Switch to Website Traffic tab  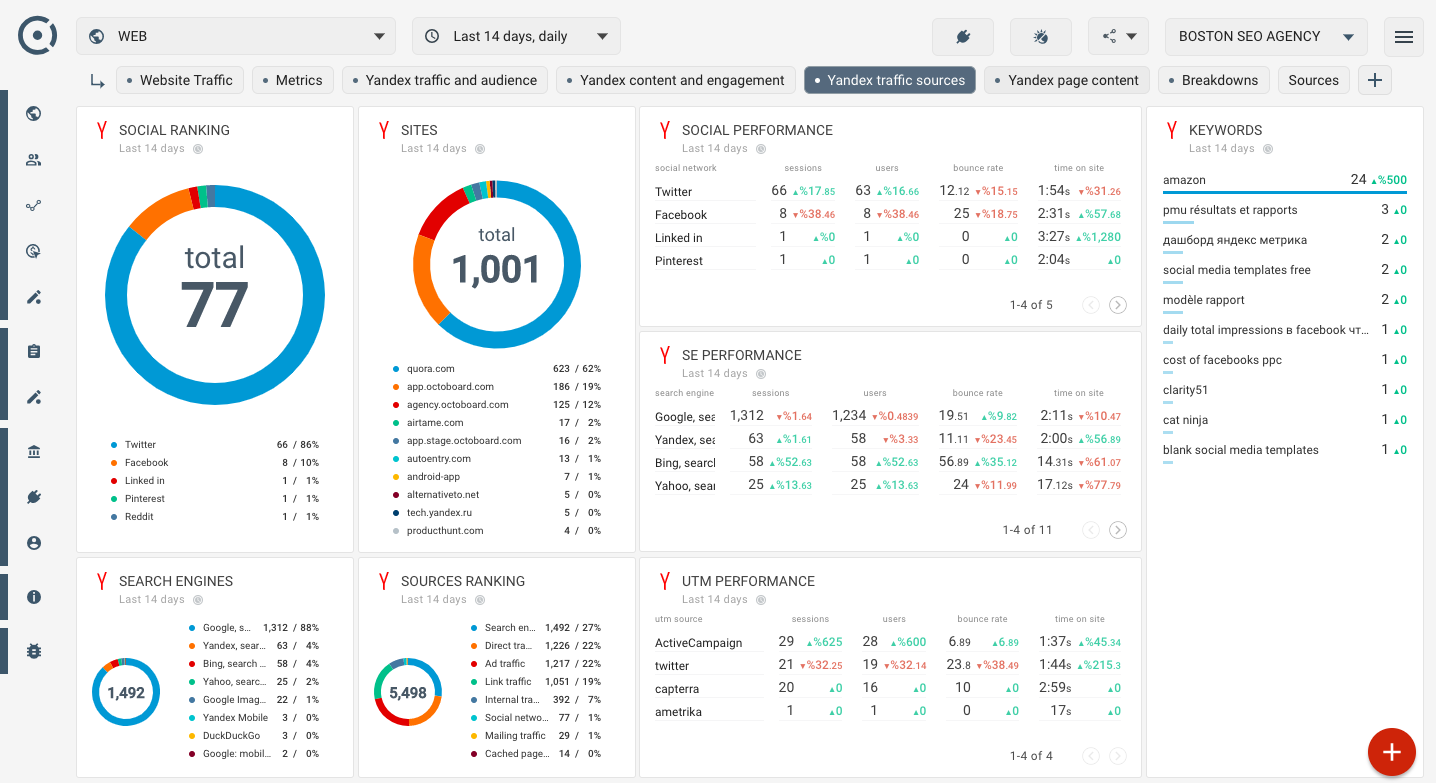coord(180,80)
